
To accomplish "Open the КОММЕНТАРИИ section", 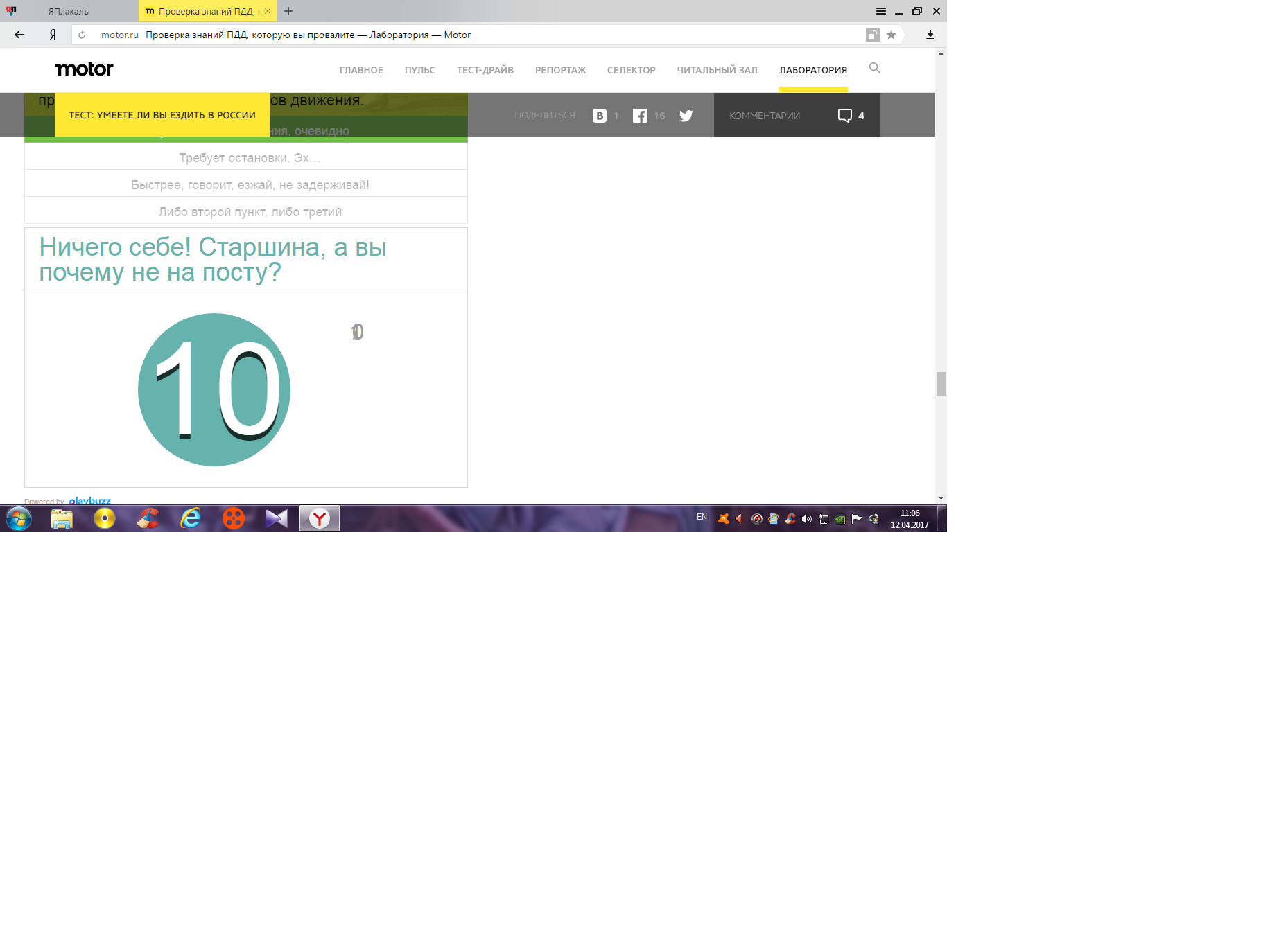I will pos(765,116).
